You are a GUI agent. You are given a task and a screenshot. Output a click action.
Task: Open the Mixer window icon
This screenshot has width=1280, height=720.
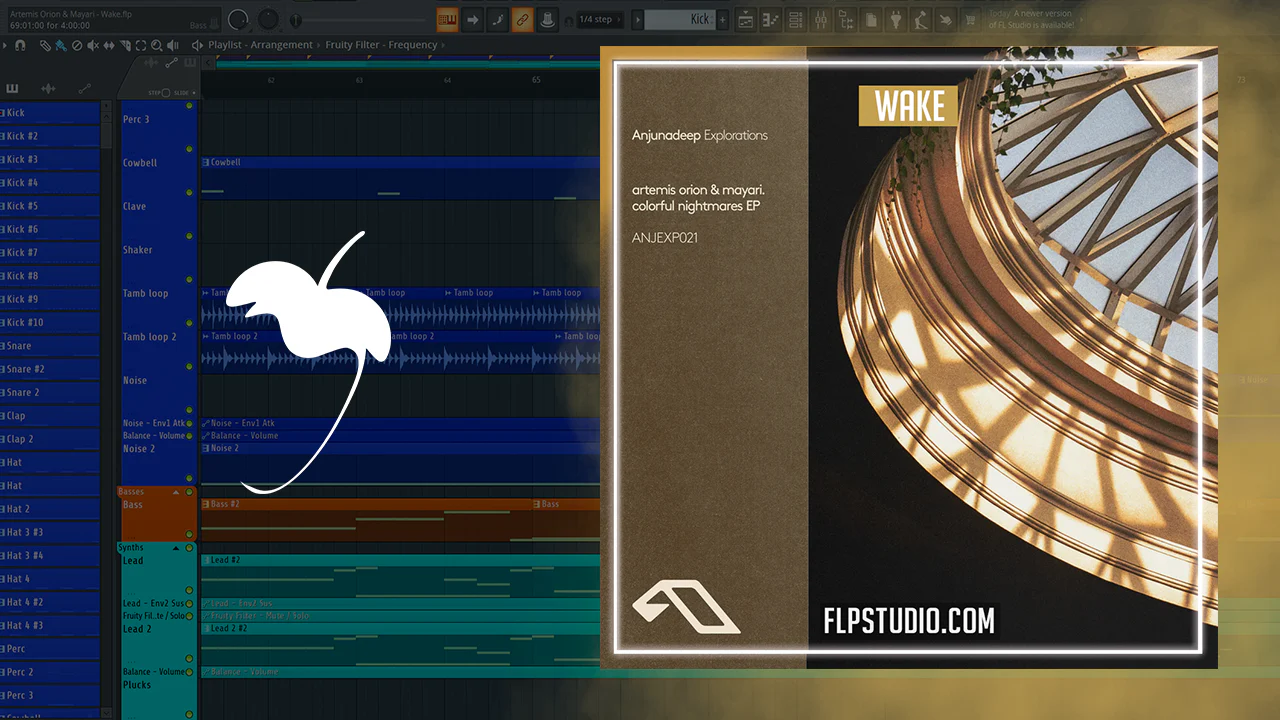pos(820,19)
